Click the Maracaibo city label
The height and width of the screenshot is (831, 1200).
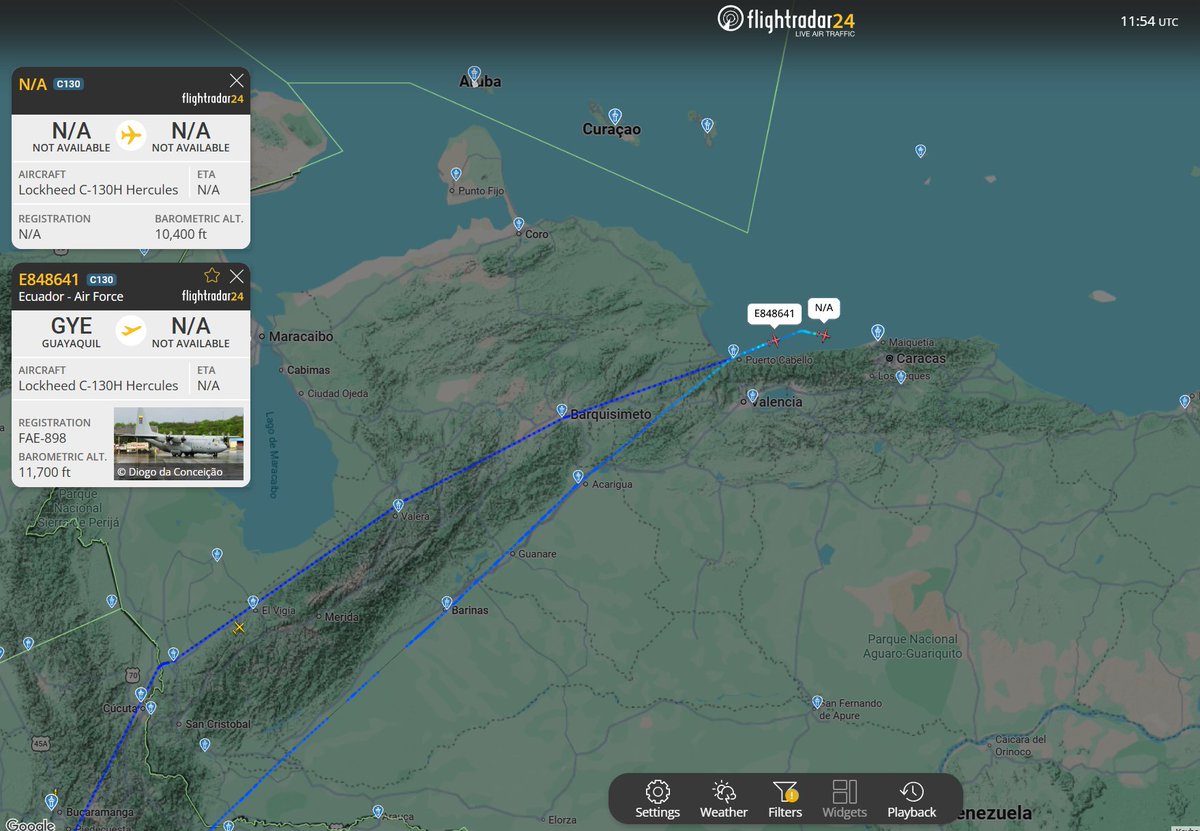click(300, 337)
